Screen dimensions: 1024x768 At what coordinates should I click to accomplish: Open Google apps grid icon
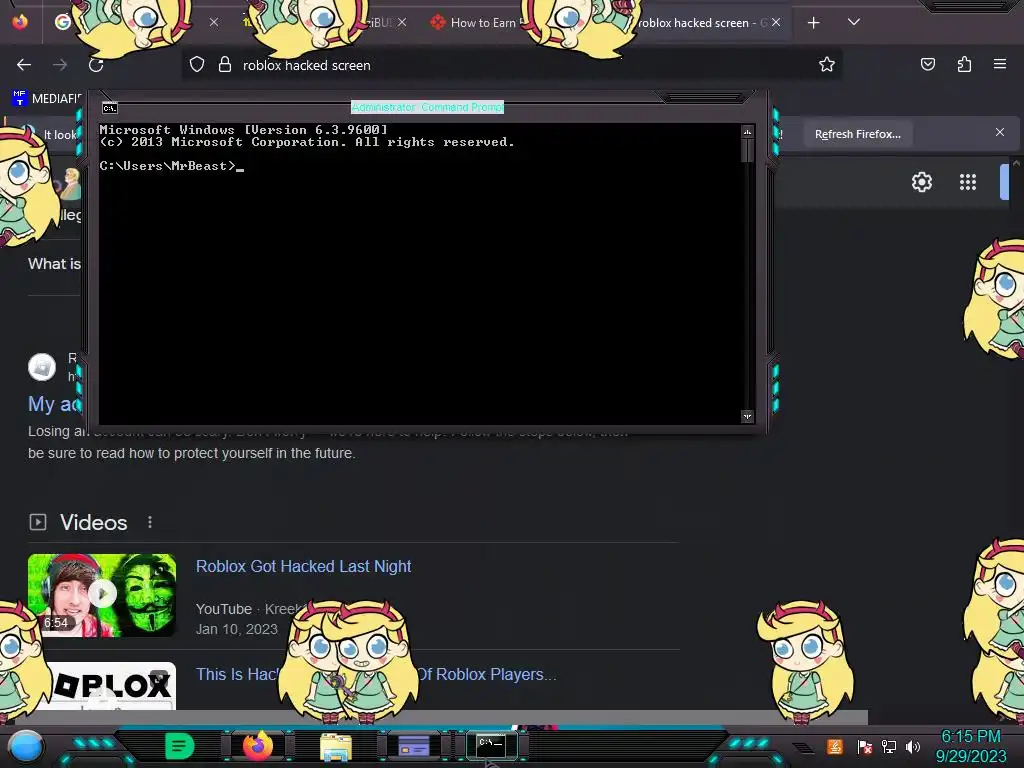pyautogui.click(x=968, y=182)
